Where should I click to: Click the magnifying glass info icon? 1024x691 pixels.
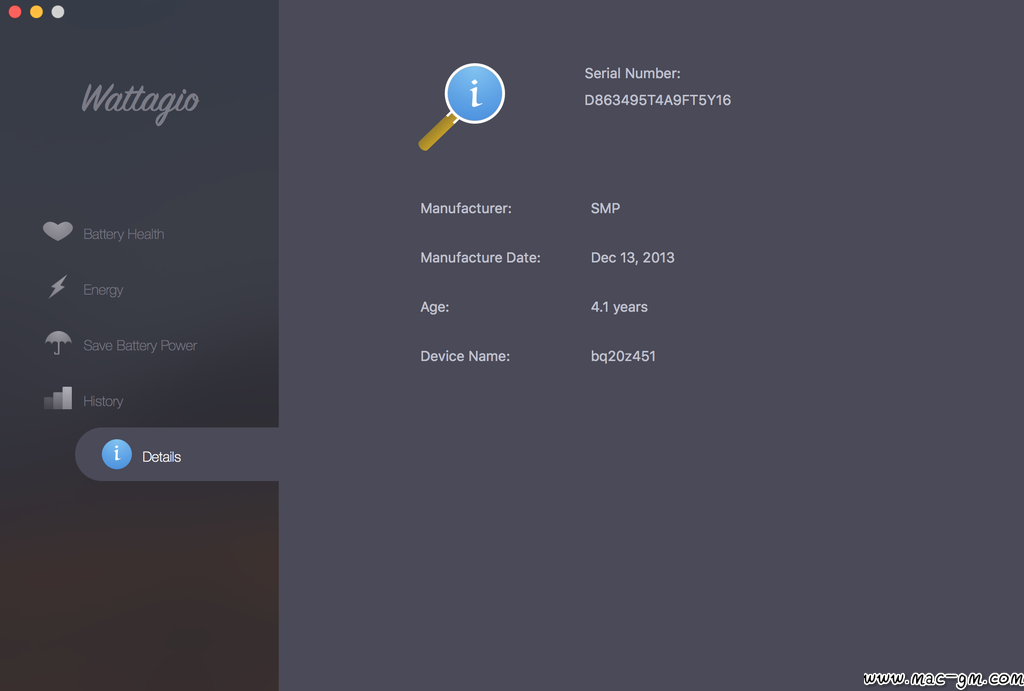coord(462,106)
